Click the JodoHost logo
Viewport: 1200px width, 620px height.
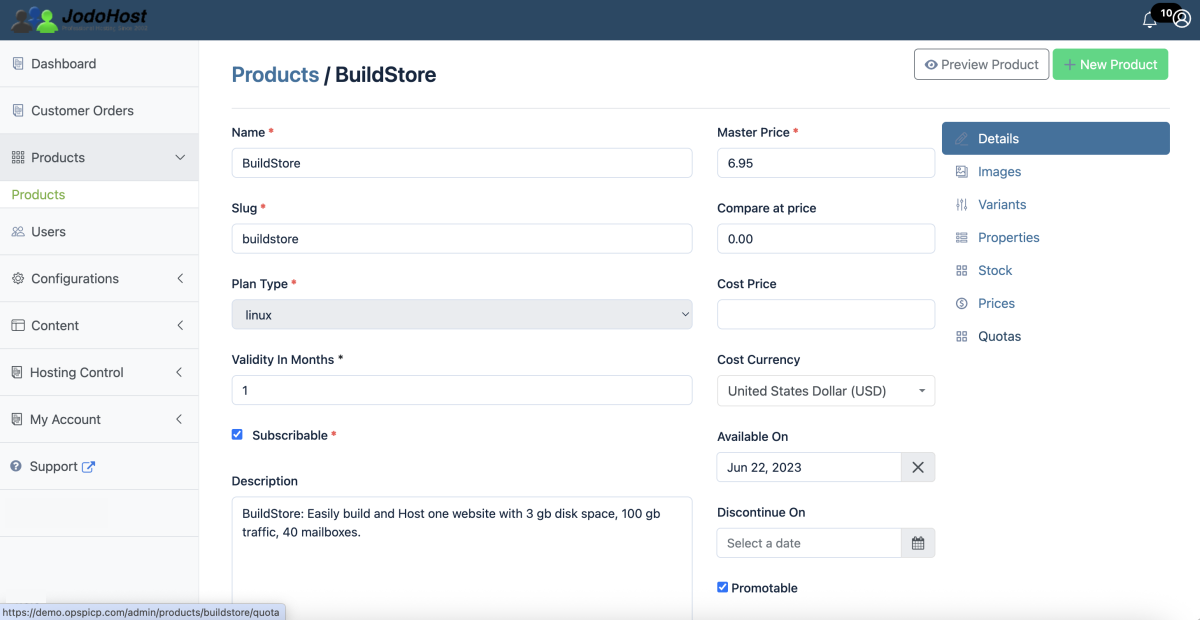tap(79, 19)
